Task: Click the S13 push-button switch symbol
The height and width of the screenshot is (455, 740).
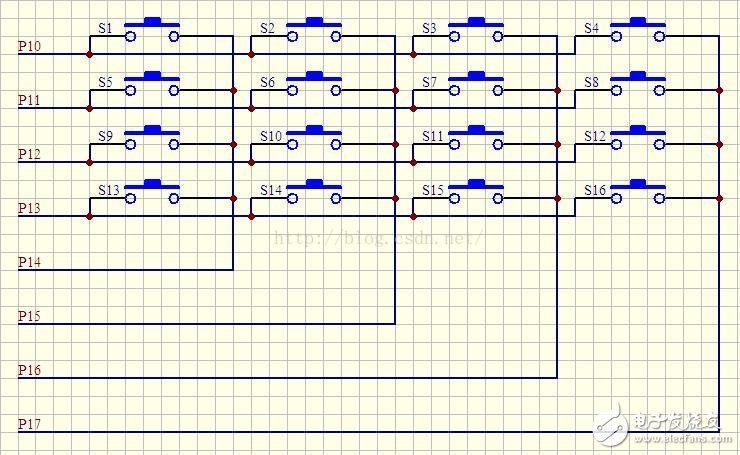Action: point(152,193)
